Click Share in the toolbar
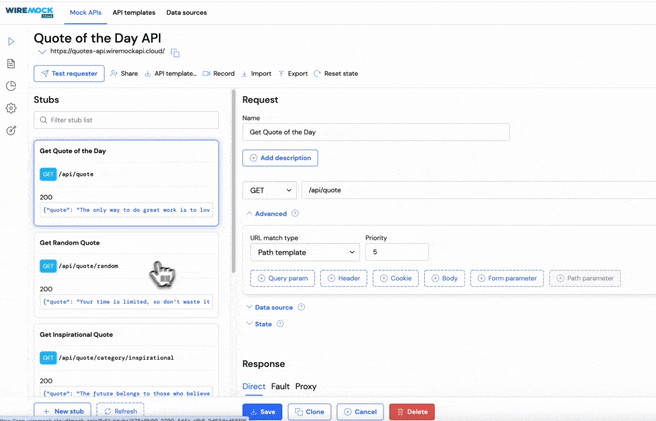Viewport: 656px width, 421px height. tap(124, 74)
